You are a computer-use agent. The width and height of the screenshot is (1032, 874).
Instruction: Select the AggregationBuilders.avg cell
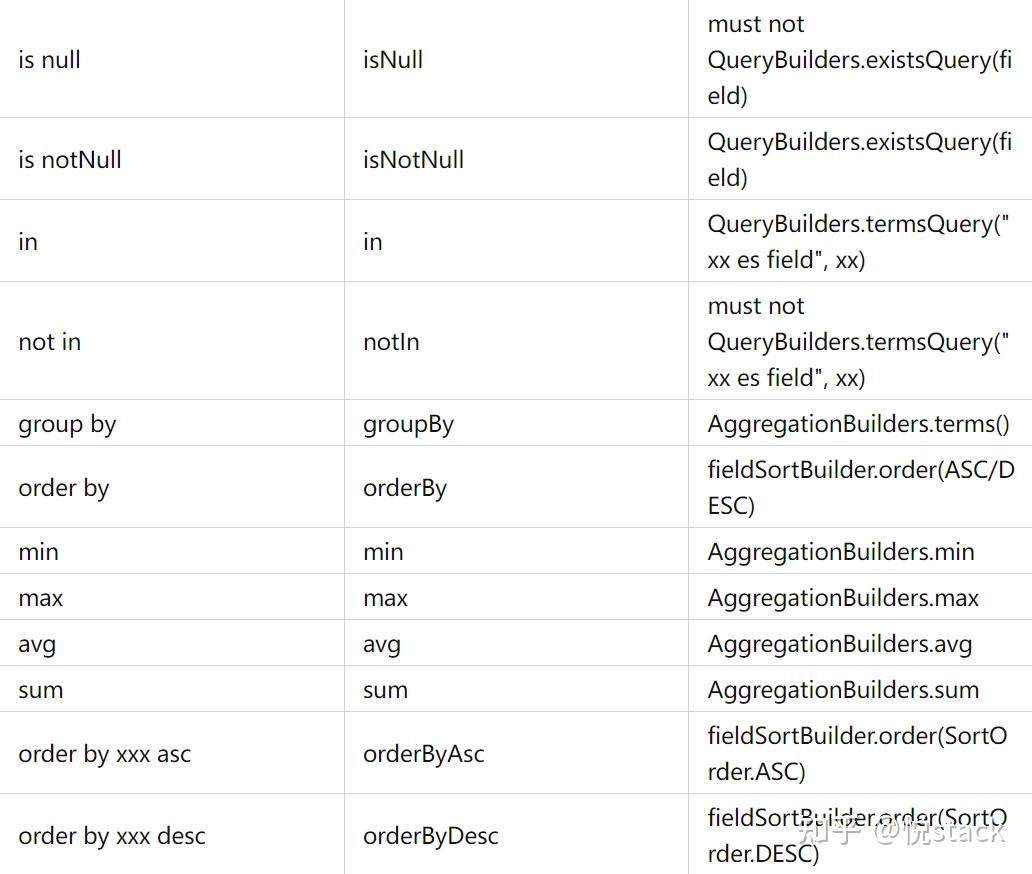click(839, 644)
